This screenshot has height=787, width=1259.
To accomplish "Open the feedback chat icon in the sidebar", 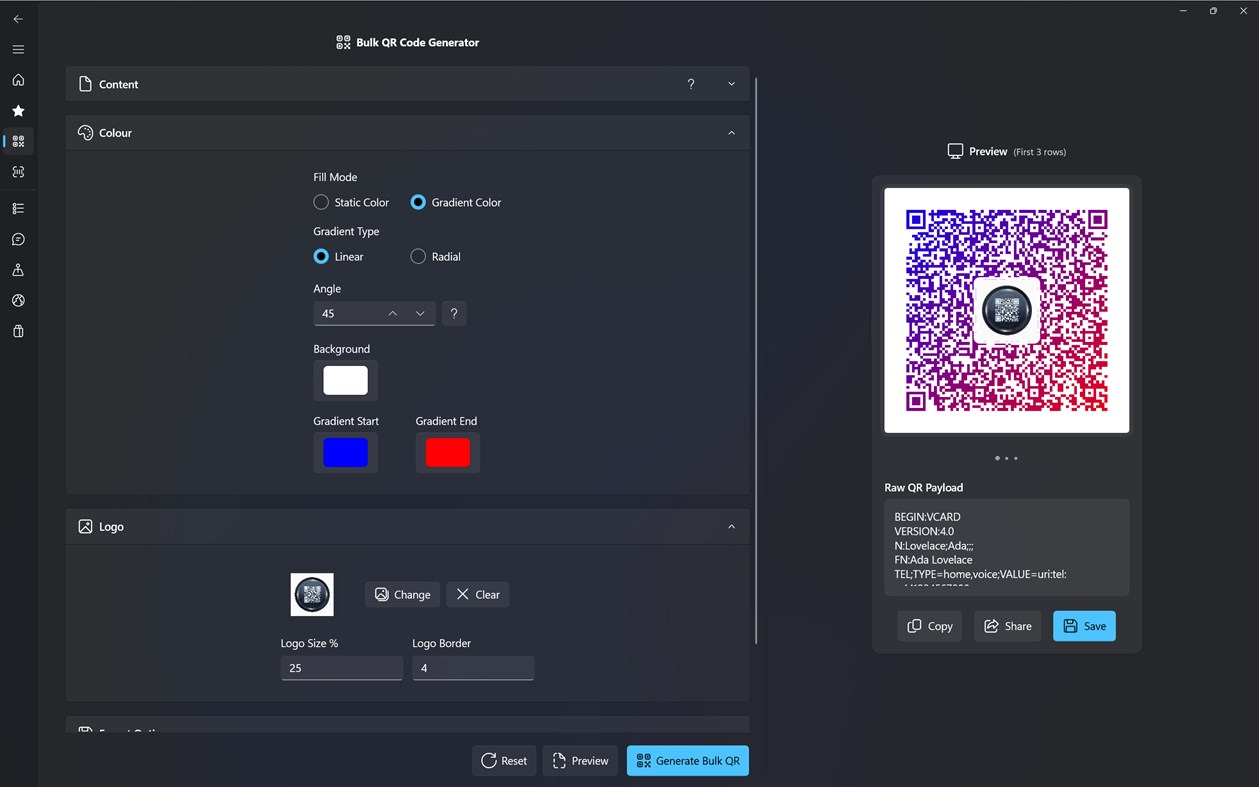I will [x=18, y=239].
